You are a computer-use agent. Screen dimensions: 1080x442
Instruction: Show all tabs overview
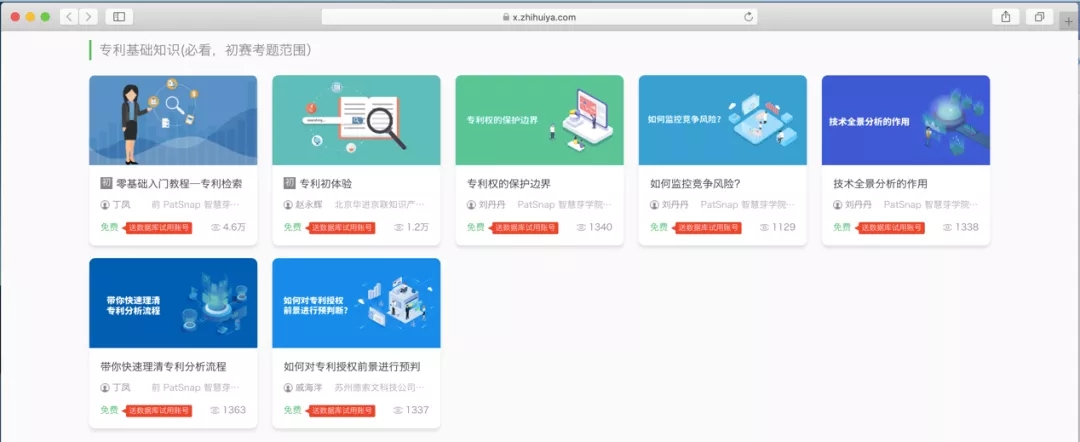[x=1039, y=17]
